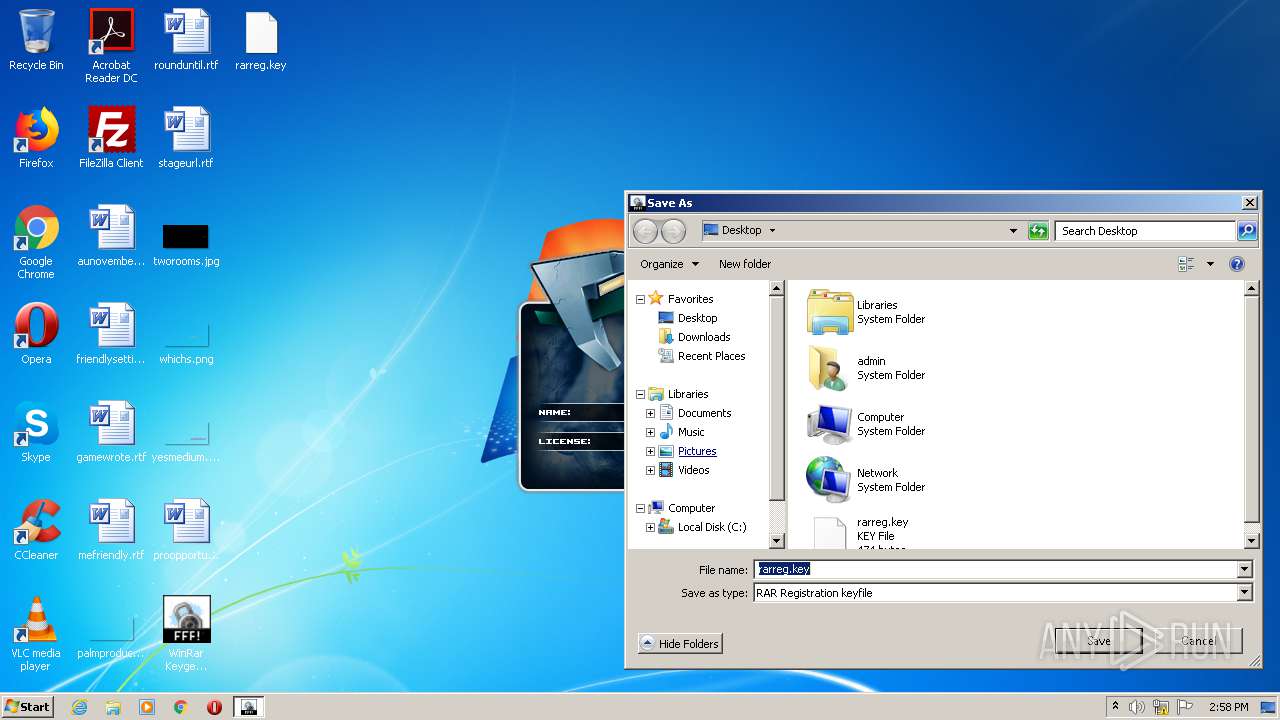
Task: Expand the Music library node
Action: [x=650, y=432]
